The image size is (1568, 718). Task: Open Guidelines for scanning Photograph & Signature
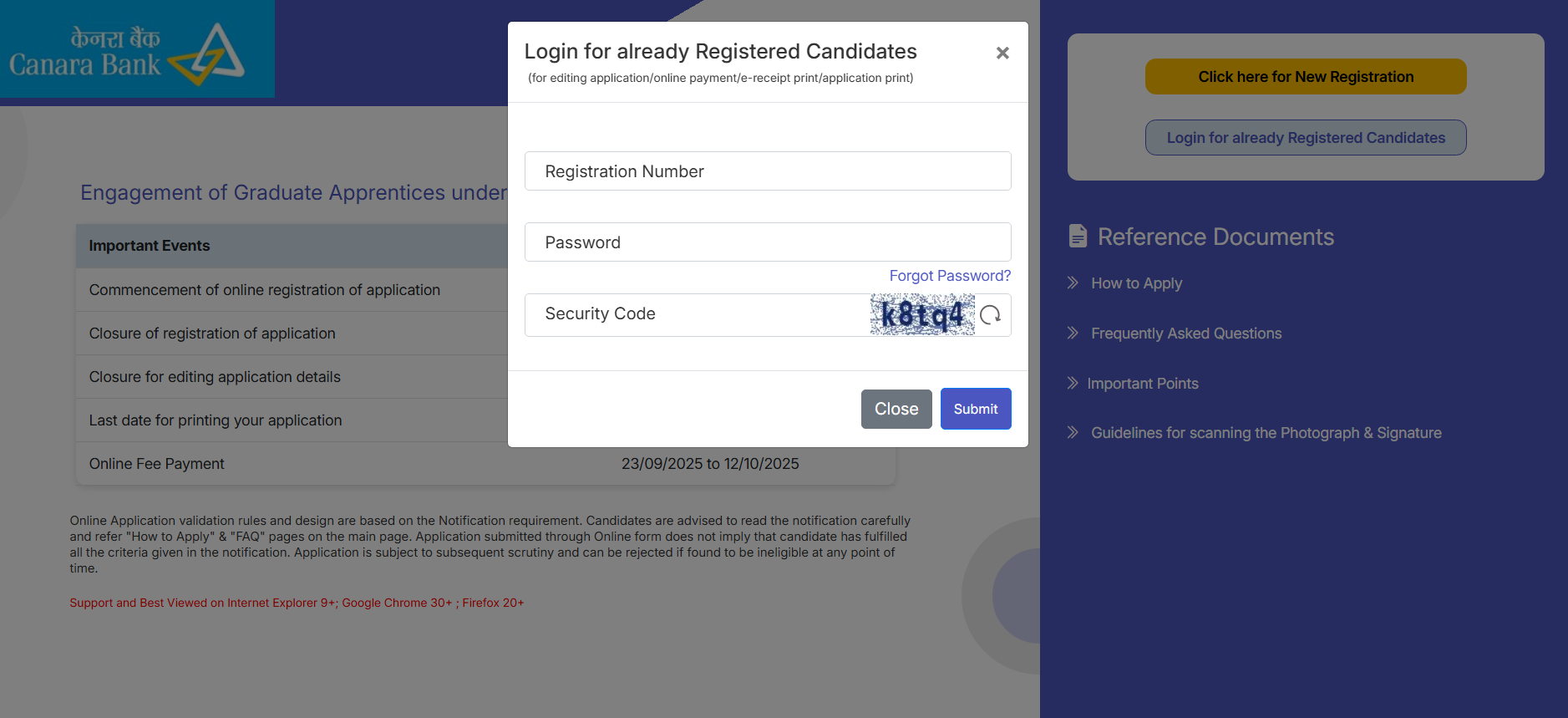pos(1266,433)
